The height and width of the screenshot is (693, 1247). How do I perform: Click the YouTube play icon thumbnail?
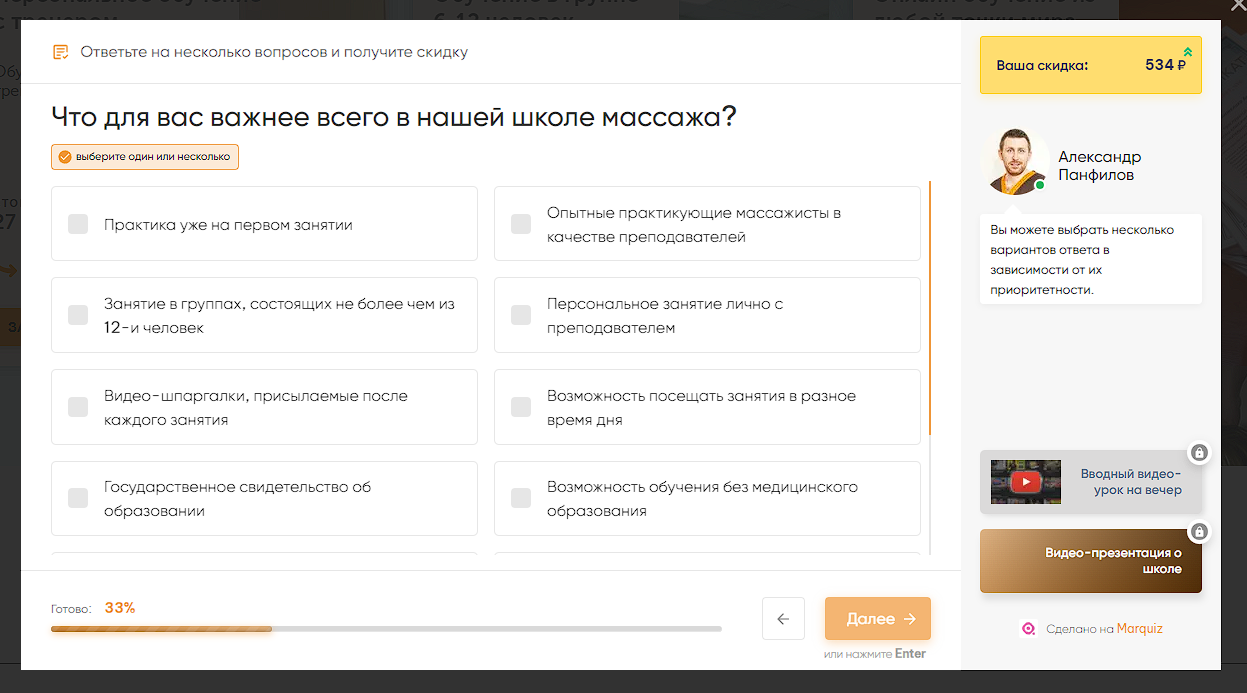(x=1025, y=482)
